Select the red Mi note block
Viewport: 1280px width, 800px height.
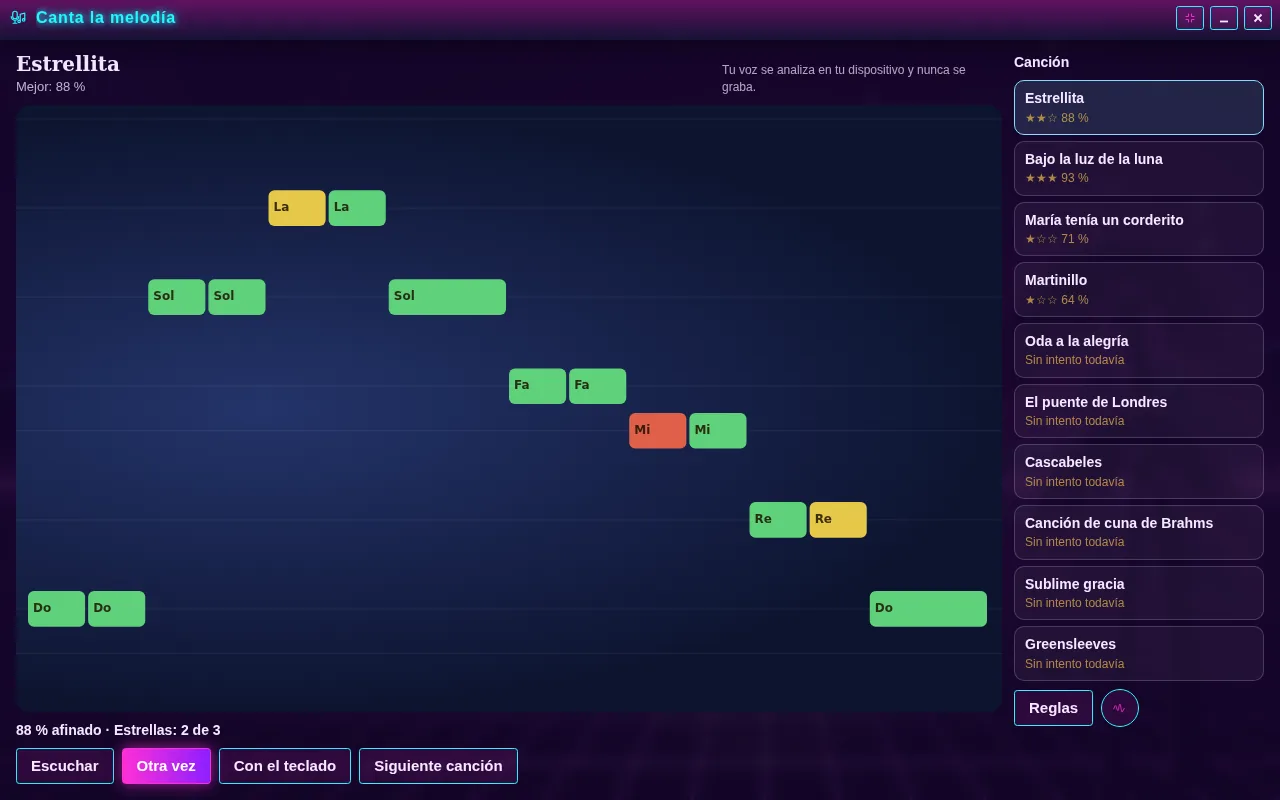tap(658, 431)
